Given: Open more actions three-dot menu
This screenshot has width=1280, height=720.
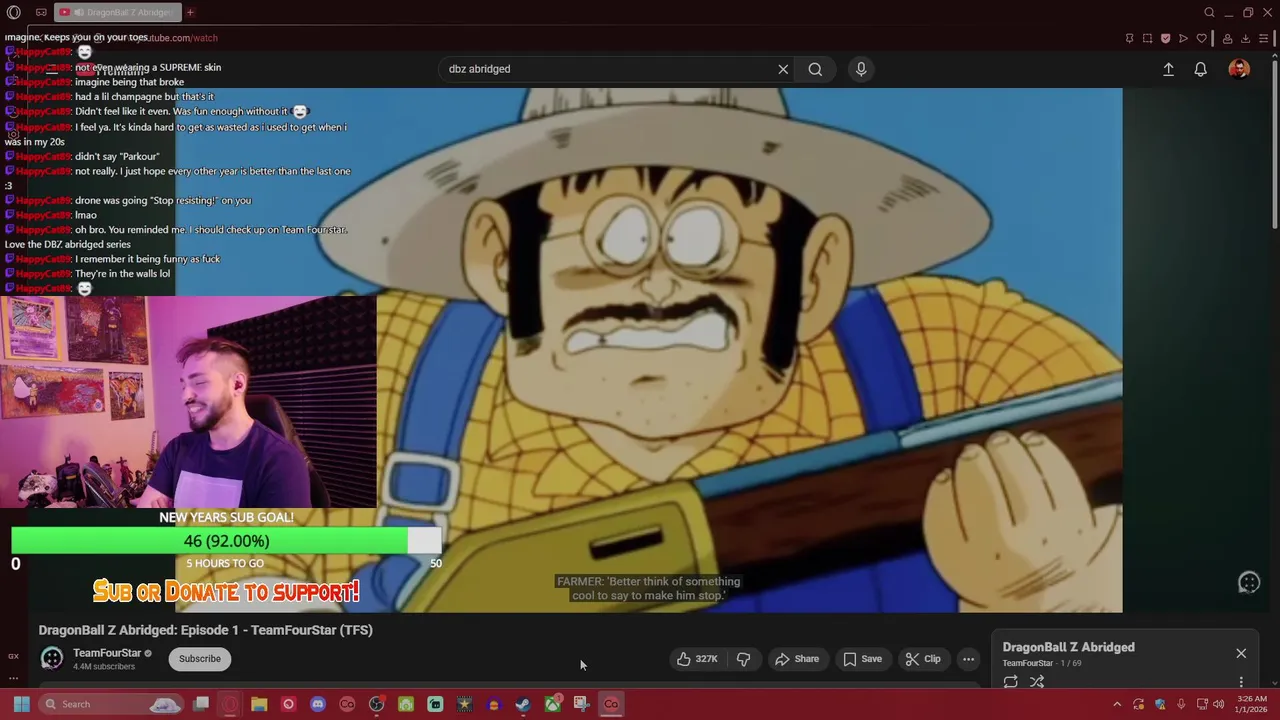Looking at the screenshot, I should [968, 659].
